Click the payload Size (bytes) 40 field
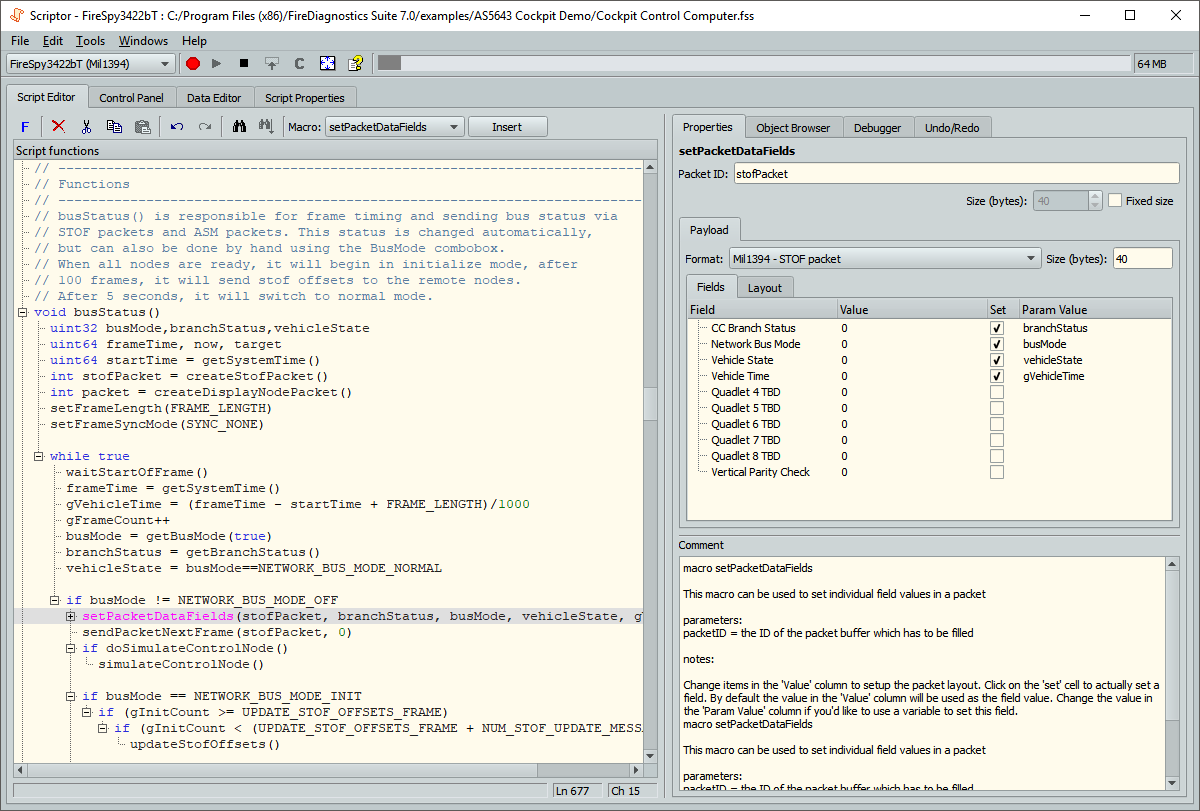 [1142, 259]
